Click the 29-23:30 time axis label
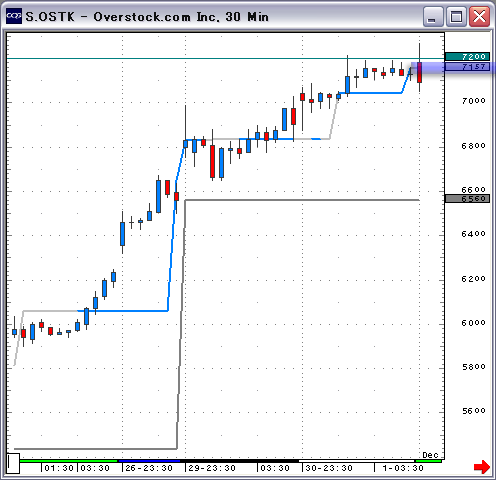This screenshot has height=480, width=496. (x=212, y=468)
